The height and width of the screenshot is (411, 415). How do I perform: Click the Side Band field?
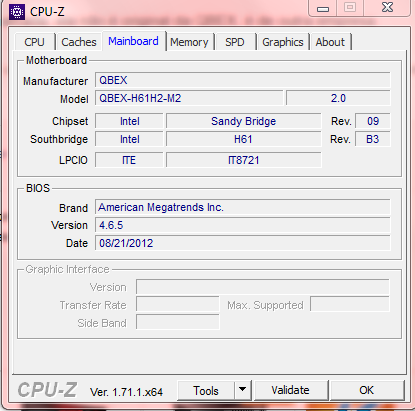pos(178,322)
